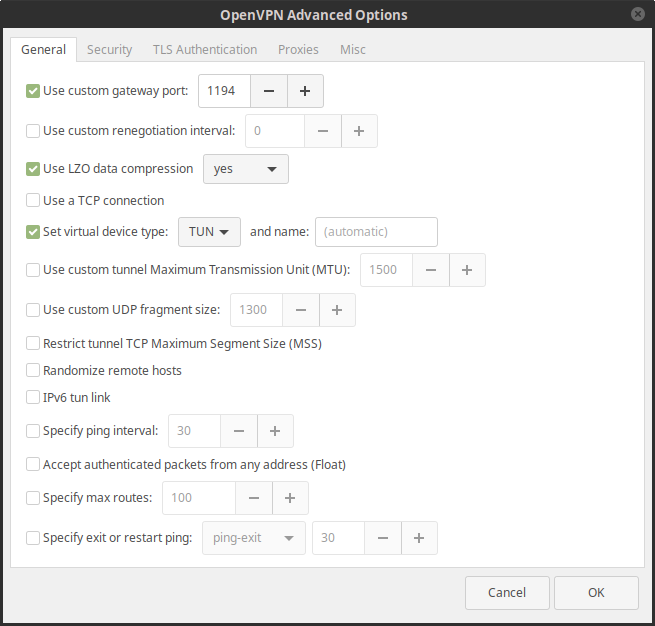Screen dimensions: 655x626
Task: Enable Use a TCP connection
Action: [33, 200]
